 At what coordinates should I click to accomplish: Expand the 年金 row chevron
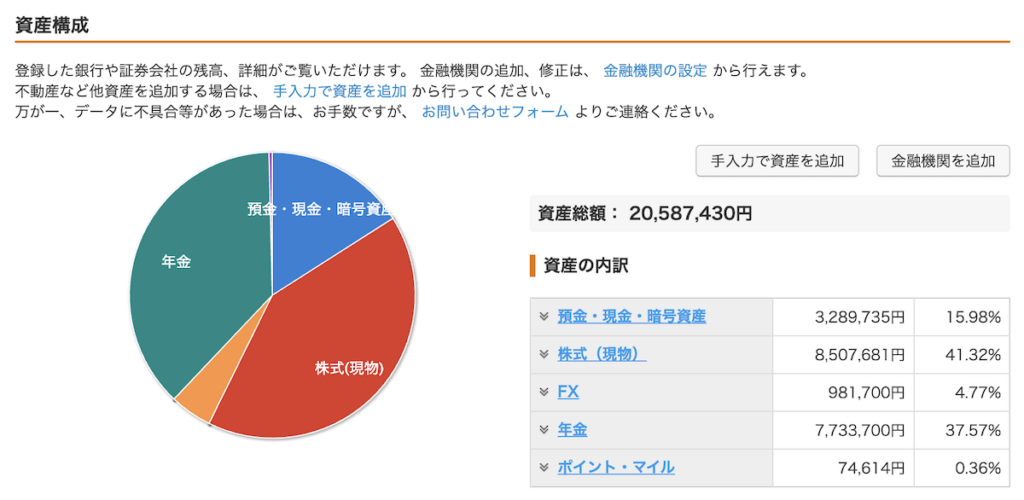click(x=544, y=430)
